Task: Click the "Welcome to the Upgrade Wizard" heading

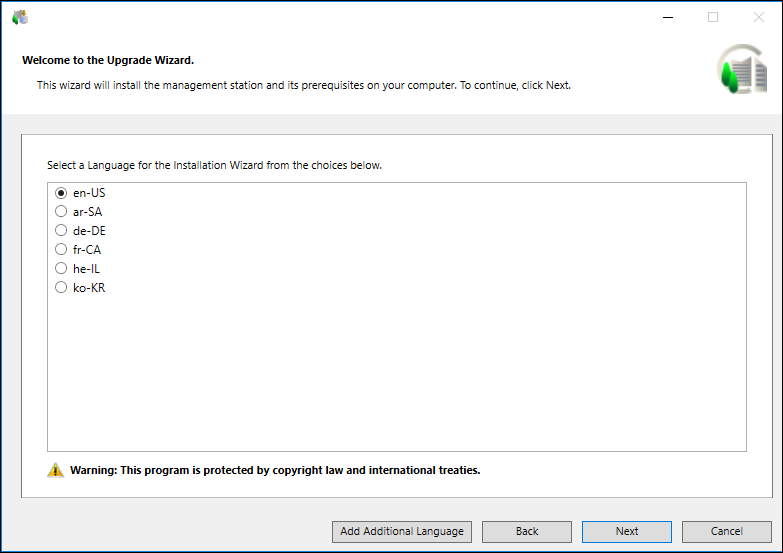Action: [x=108, y=60]
